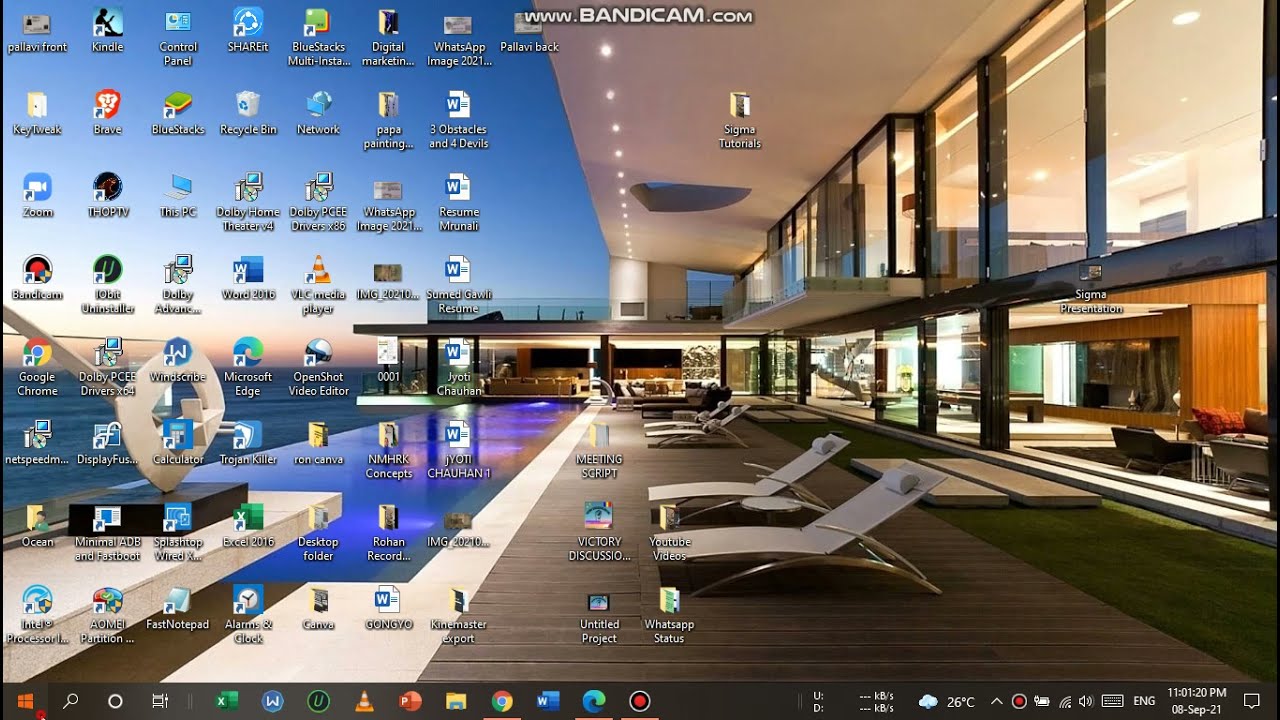
Task: Open Dolby Home Theater v4 shortcut
Action: click(x=248, y=202)
